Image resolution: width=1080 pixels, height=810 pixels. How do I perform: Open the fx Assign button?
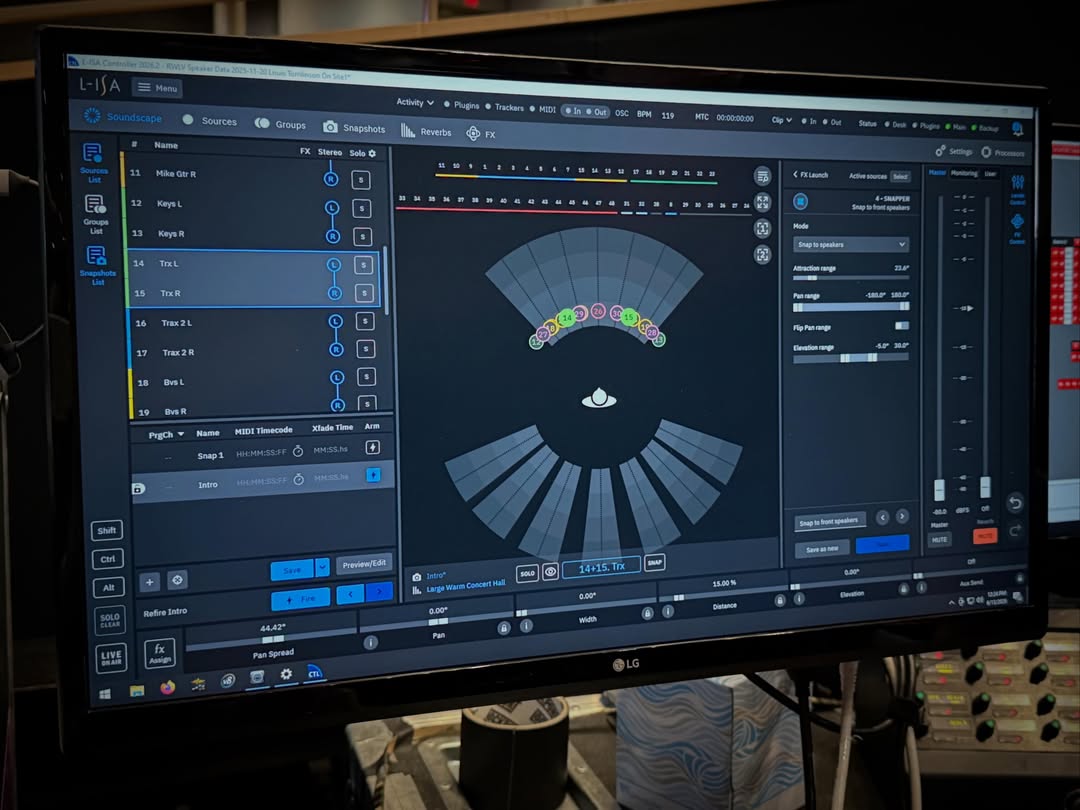tap(160, 653)
